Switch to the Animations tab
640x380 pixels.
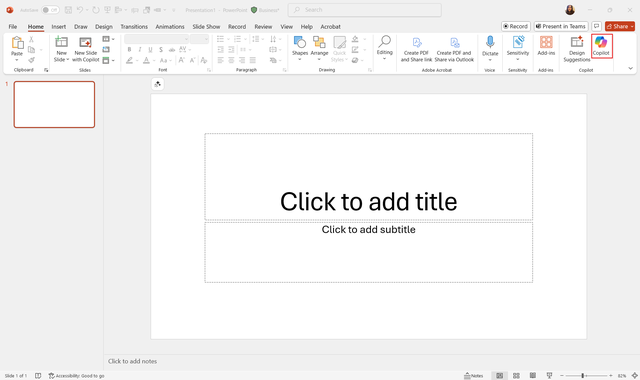(x=170, y=27)
